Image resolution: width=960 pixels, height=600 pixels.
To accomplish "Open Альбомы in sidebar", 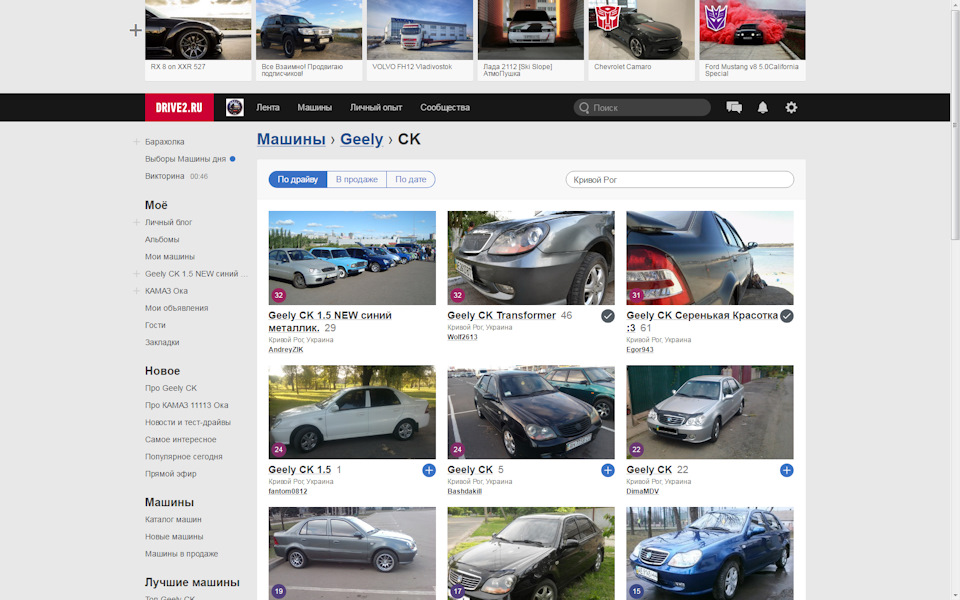I will 162,239.
